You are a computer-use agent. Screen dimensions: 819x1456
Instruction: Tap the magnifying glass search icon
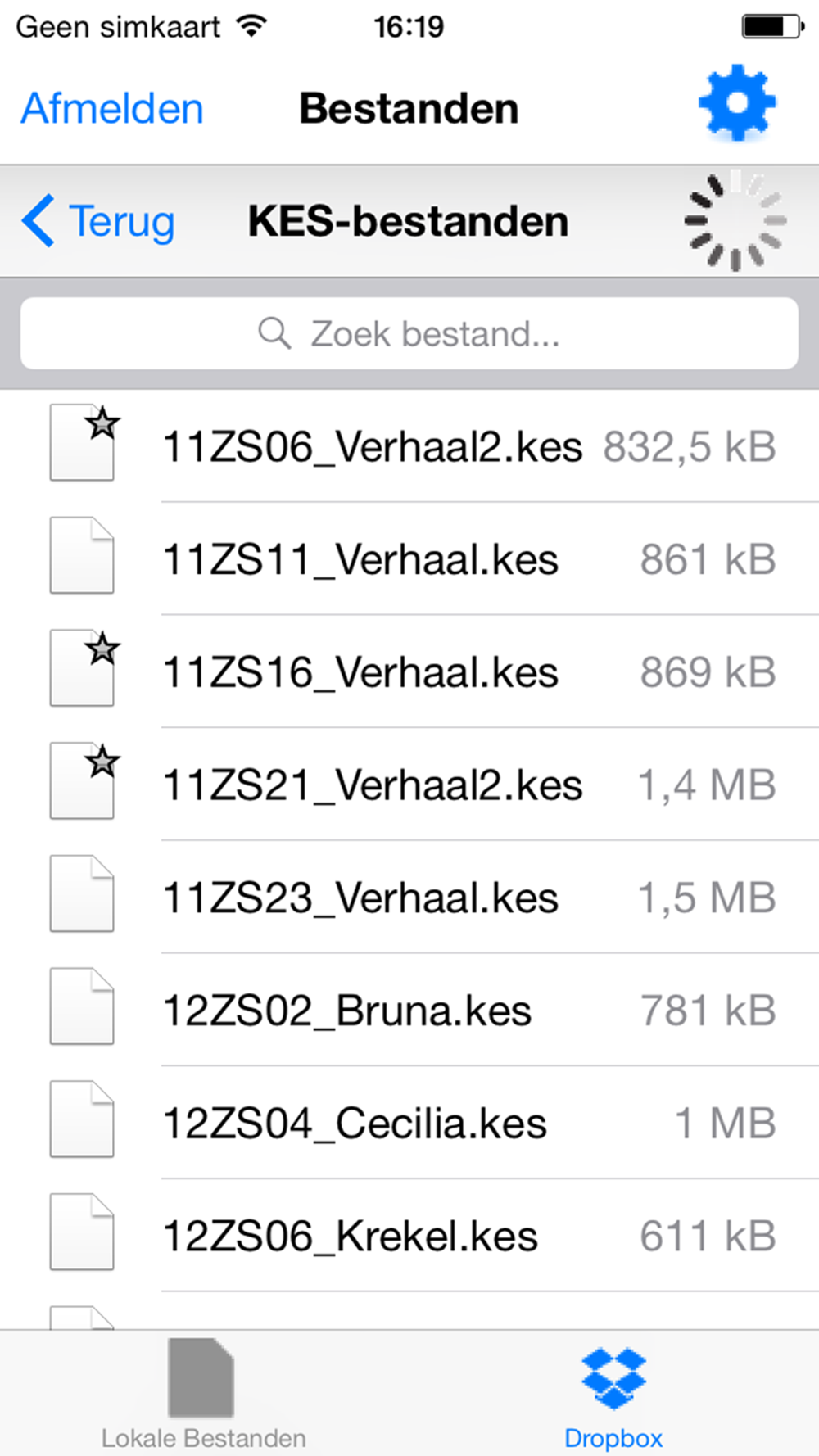click(274, 333)
